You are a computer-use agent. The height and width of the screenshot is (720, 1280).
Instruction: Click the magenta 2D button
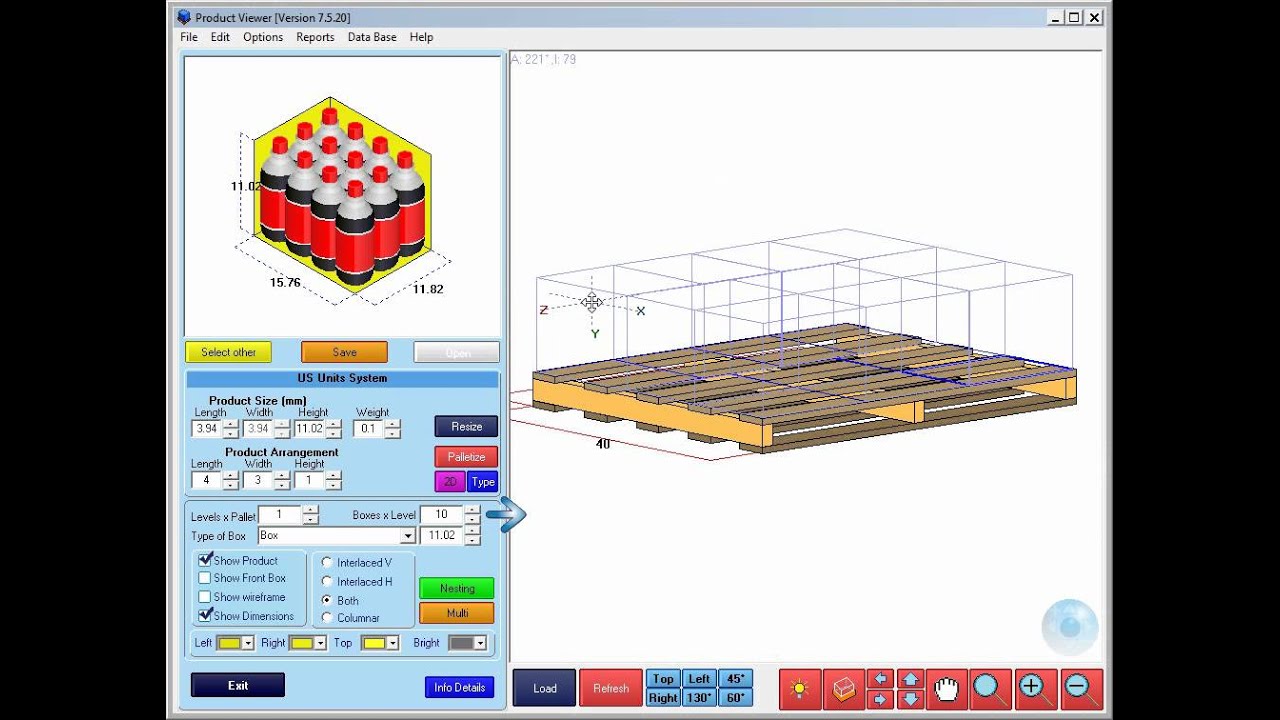click(450, 482)
